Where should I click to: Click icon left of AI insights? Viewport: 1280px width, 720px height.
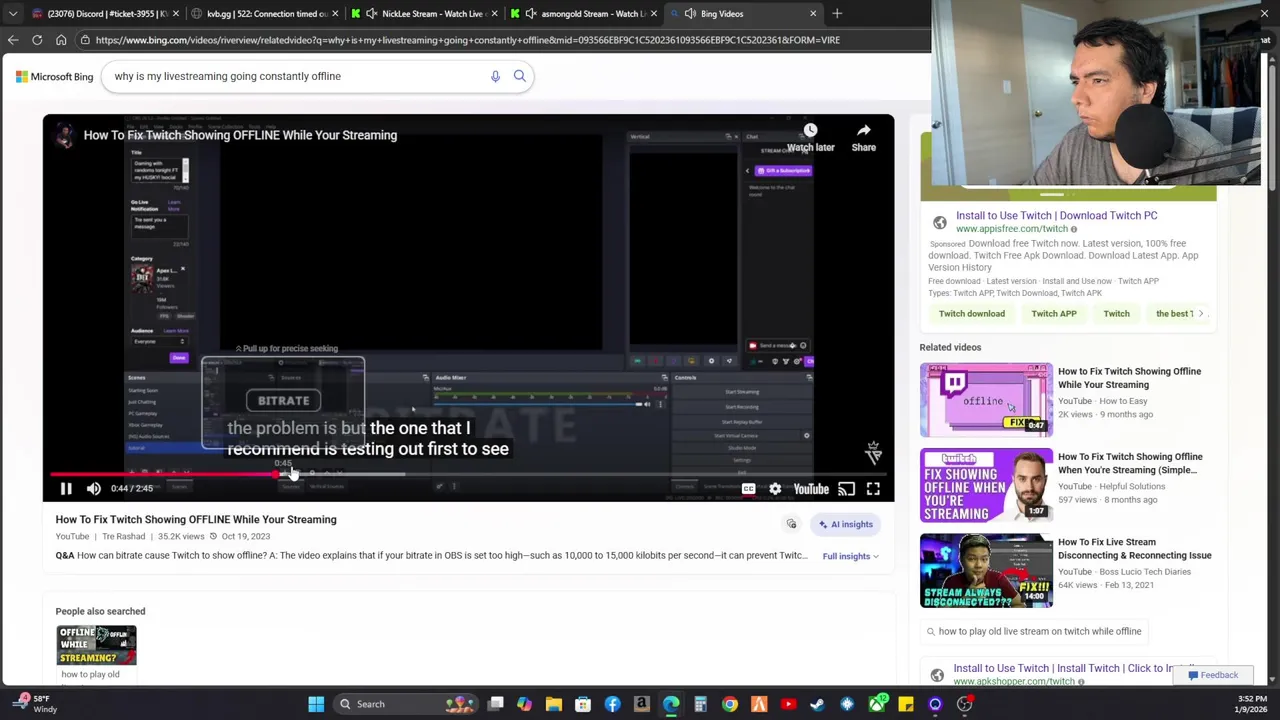[x=791, y=524]
